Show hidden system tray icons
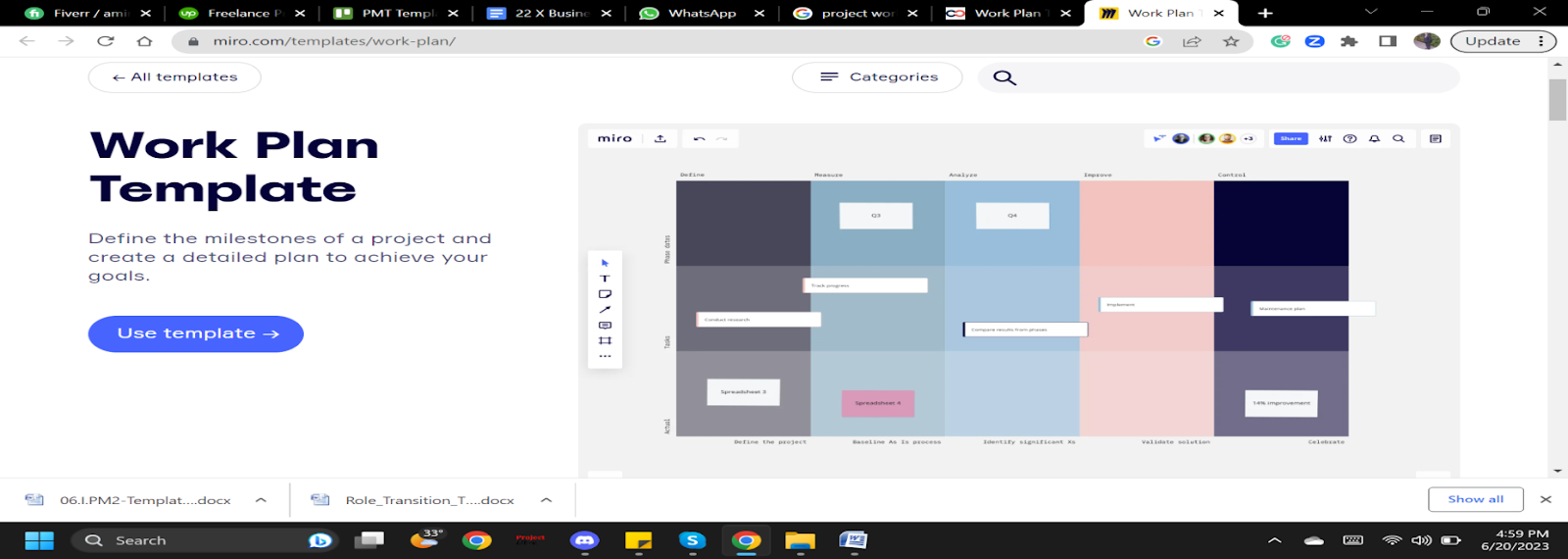1568x559 pixels. tap(1274, 540)
